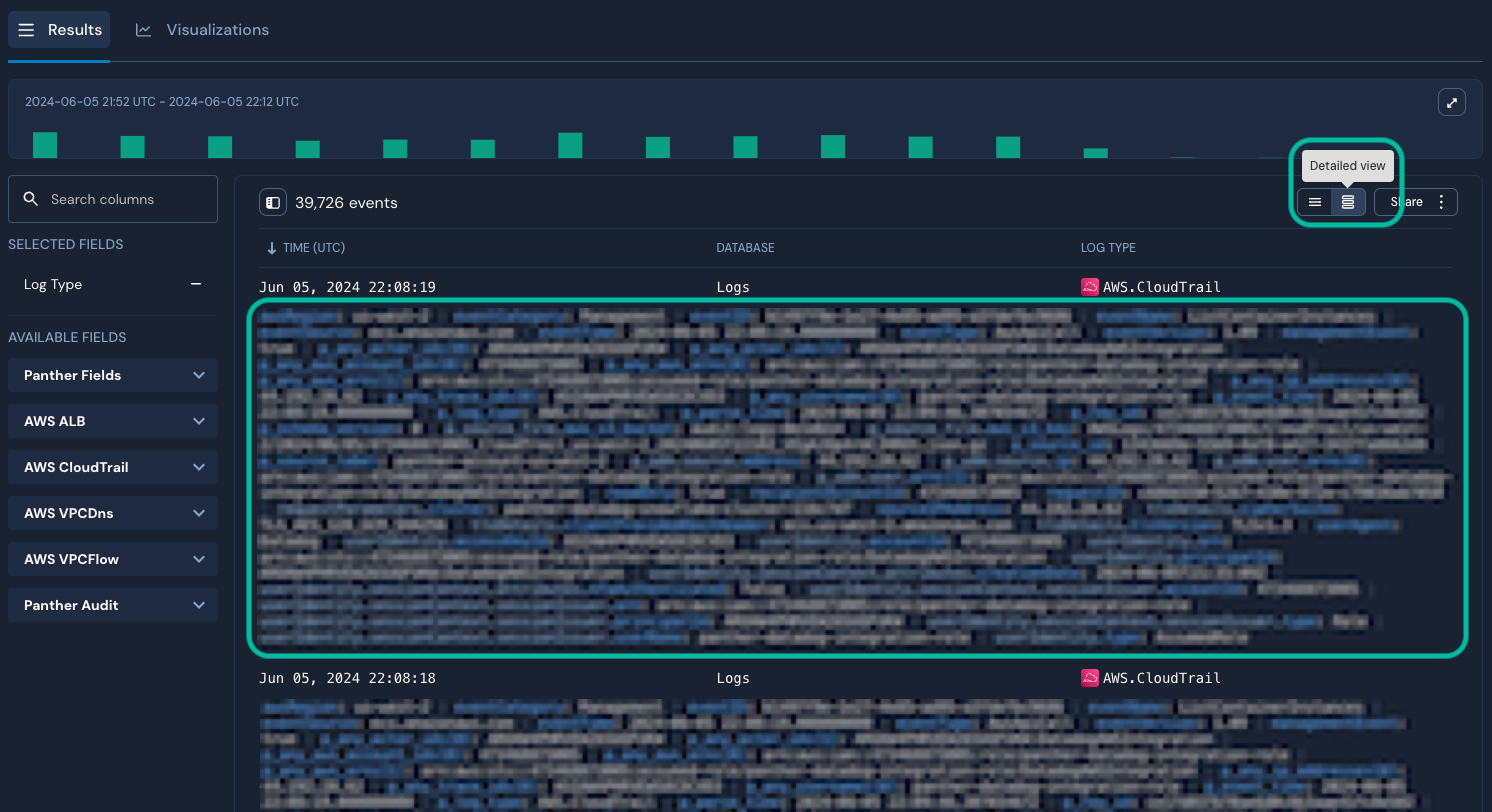Viewport: 1492px width, 812px height.
Task: Click the hamburger icon on the Results tab
Action: pos(26,29)
